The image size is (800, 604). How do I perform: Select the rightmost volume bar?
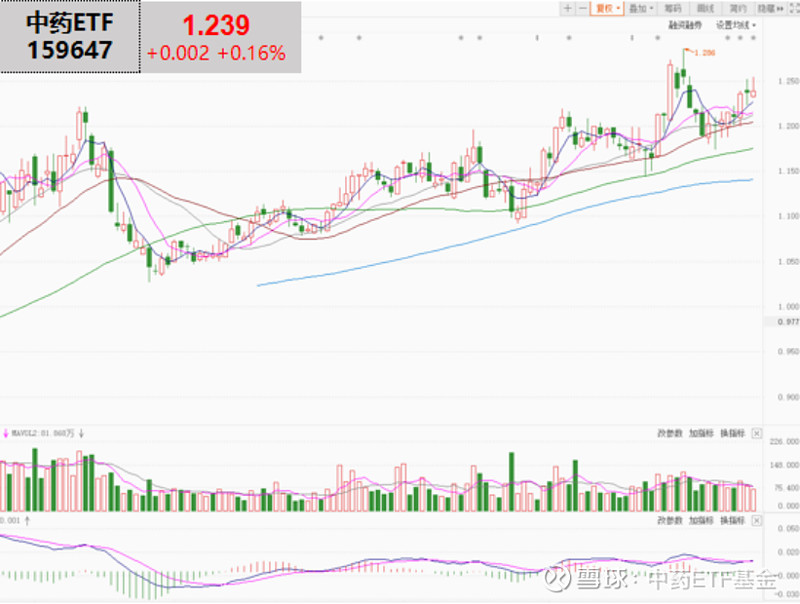point(753,500)
